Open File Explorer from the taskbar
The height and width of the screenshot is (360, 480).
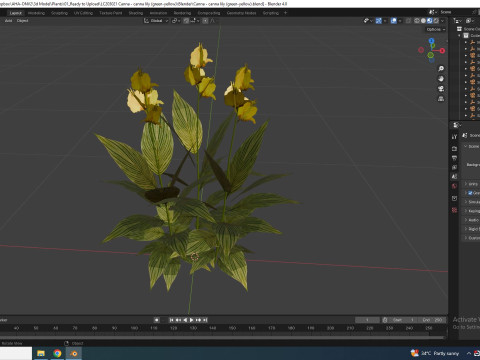41,353
